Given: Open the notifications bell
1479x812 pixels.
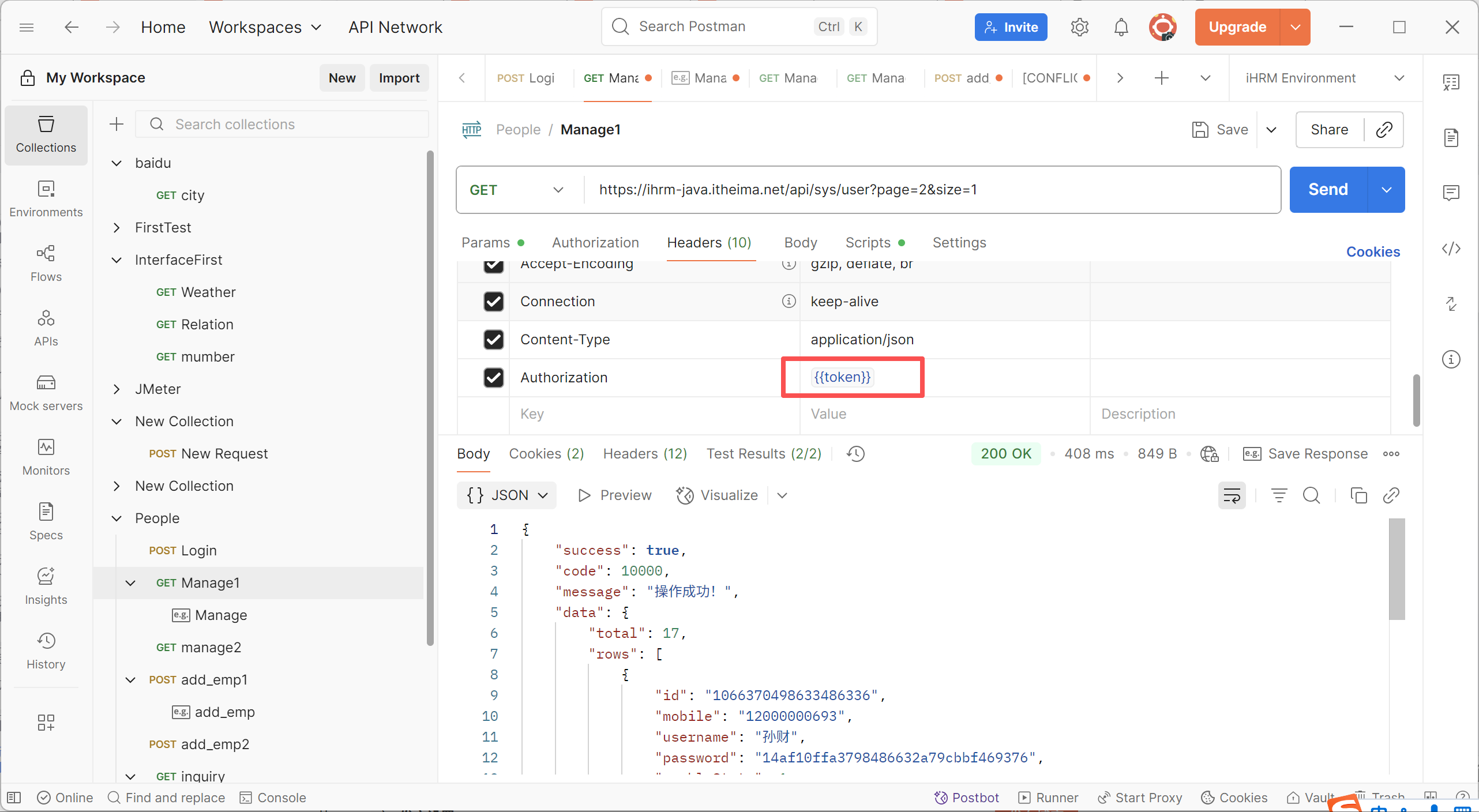Looking at the screenshot, I should click(x=1121, y=27).
